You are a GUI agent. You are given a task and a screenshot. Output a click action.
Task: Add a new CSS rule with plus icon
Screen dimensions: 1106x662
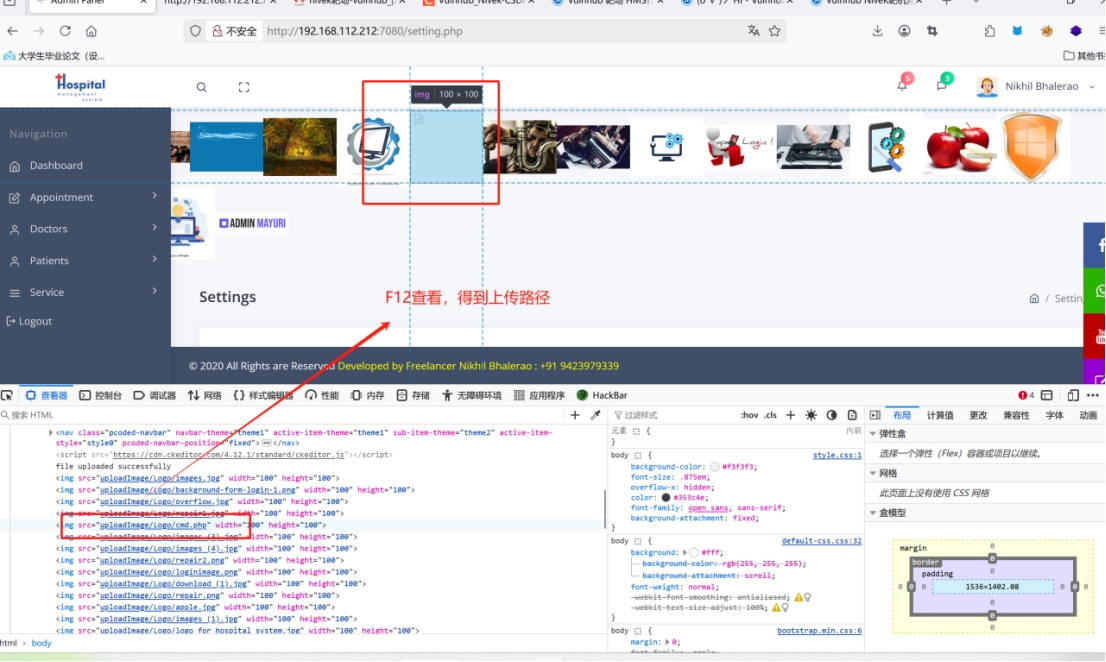(x=791, y=415)
